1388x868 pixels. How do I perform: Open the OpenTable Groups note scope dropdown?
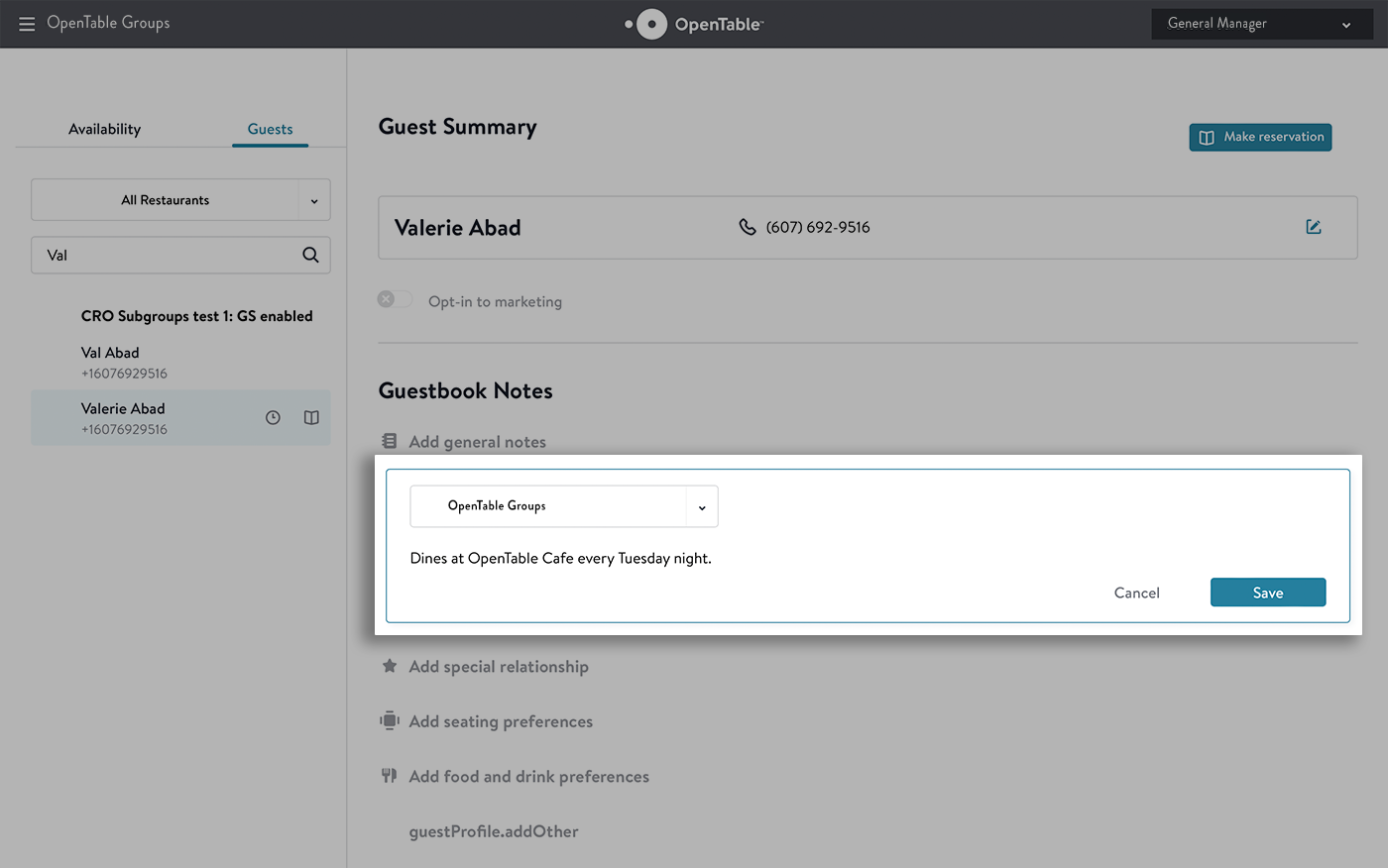[564, 506]
